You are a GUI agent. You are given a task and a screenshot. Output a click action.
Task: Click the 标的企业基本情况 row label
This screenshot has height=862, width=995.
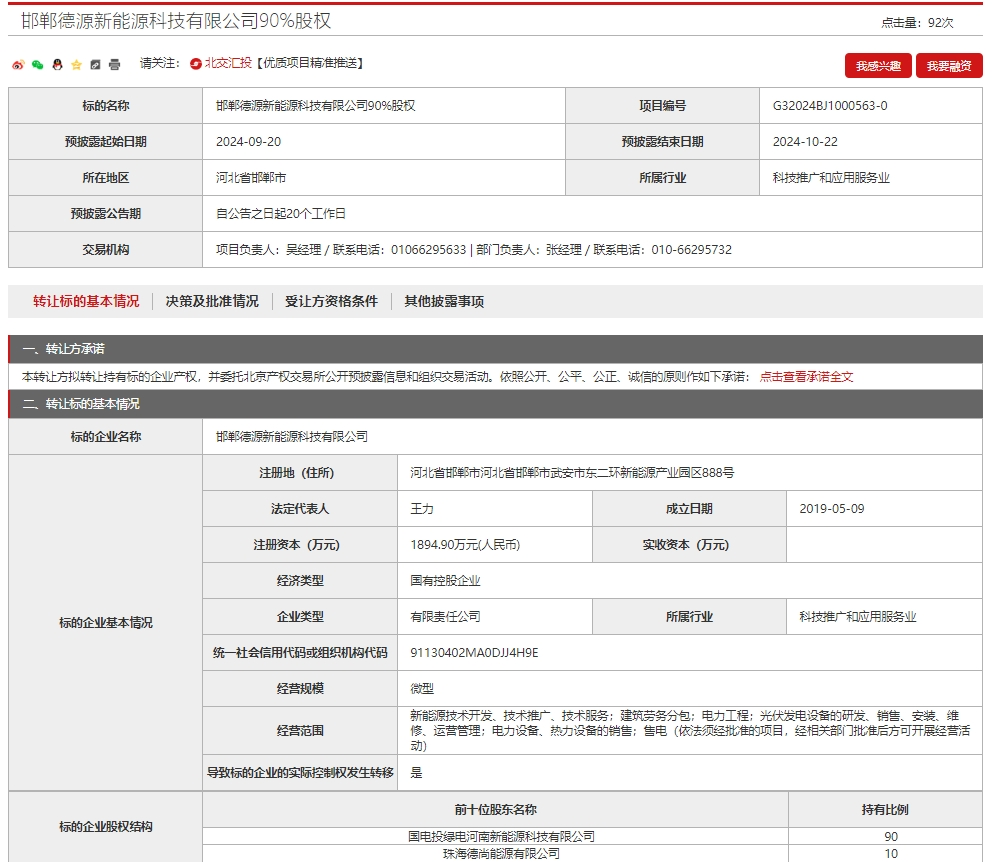[105, 623]
